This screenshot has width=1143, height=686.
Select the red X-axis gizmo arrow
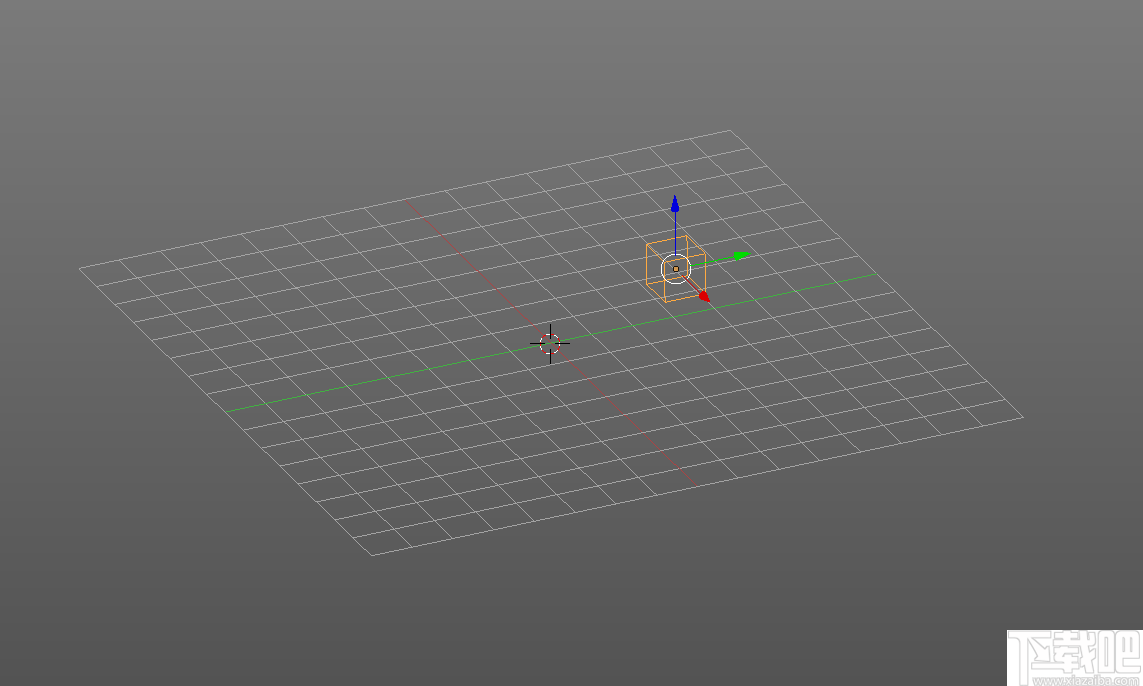[697, 287]
